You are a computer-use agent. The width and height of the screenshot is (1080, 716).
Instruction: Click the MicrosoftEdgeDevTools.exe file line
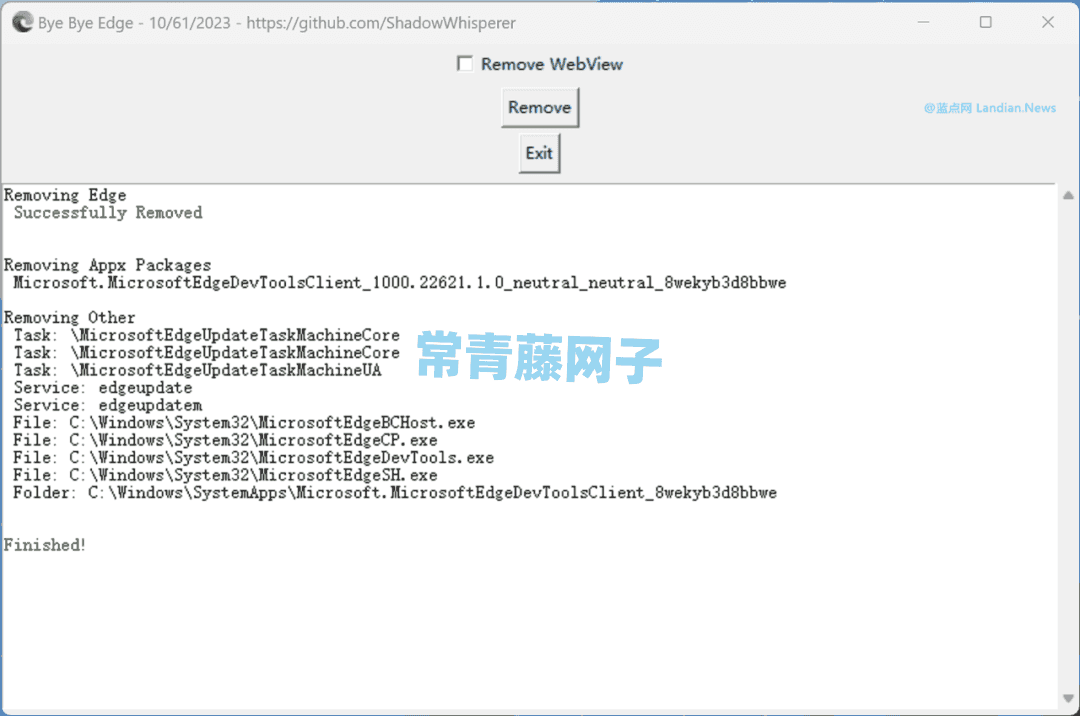click(x=253, y=458)
